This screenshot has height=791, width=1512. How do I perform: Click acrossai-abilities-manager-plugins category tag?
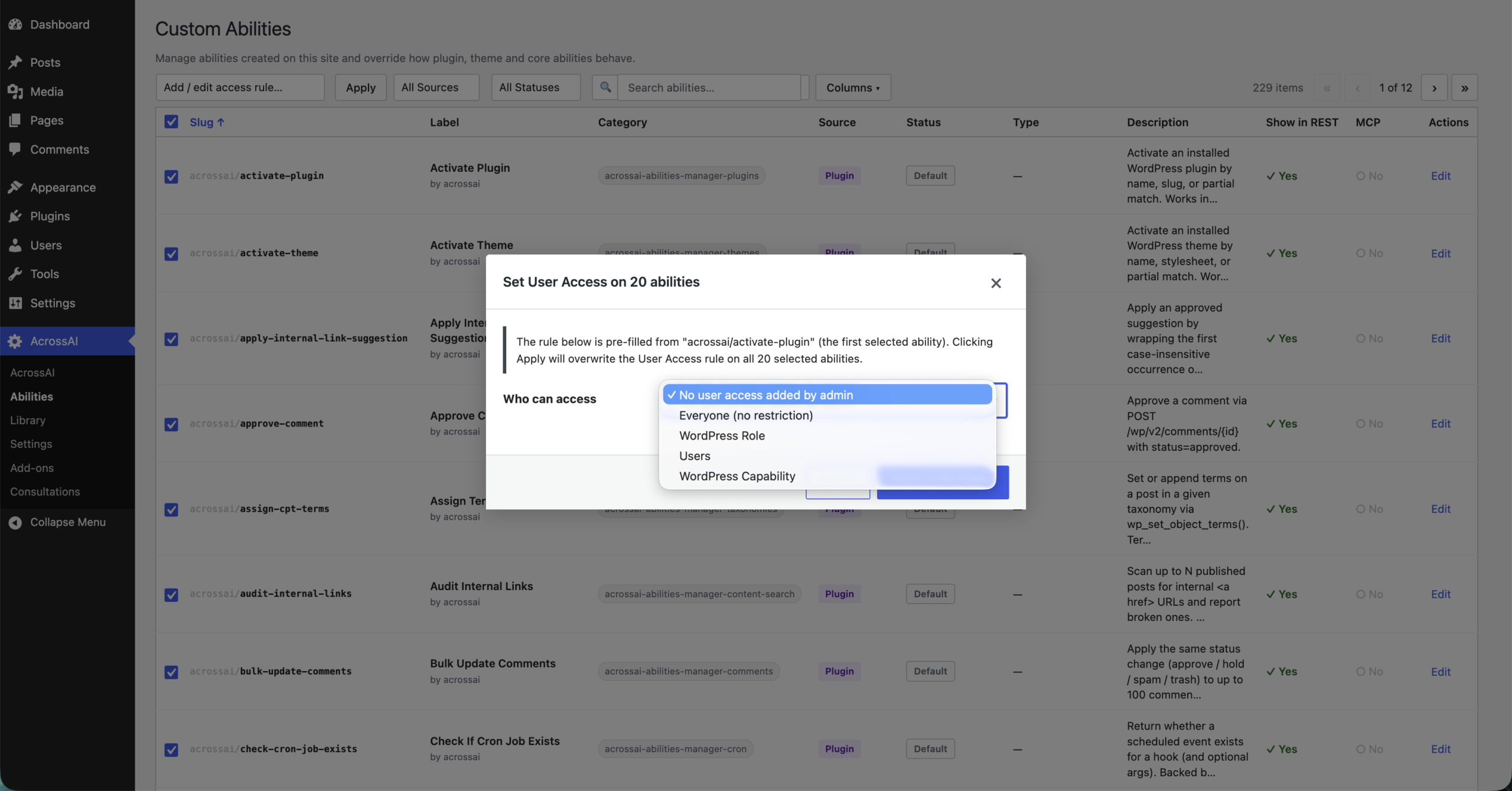coord(682,175)
